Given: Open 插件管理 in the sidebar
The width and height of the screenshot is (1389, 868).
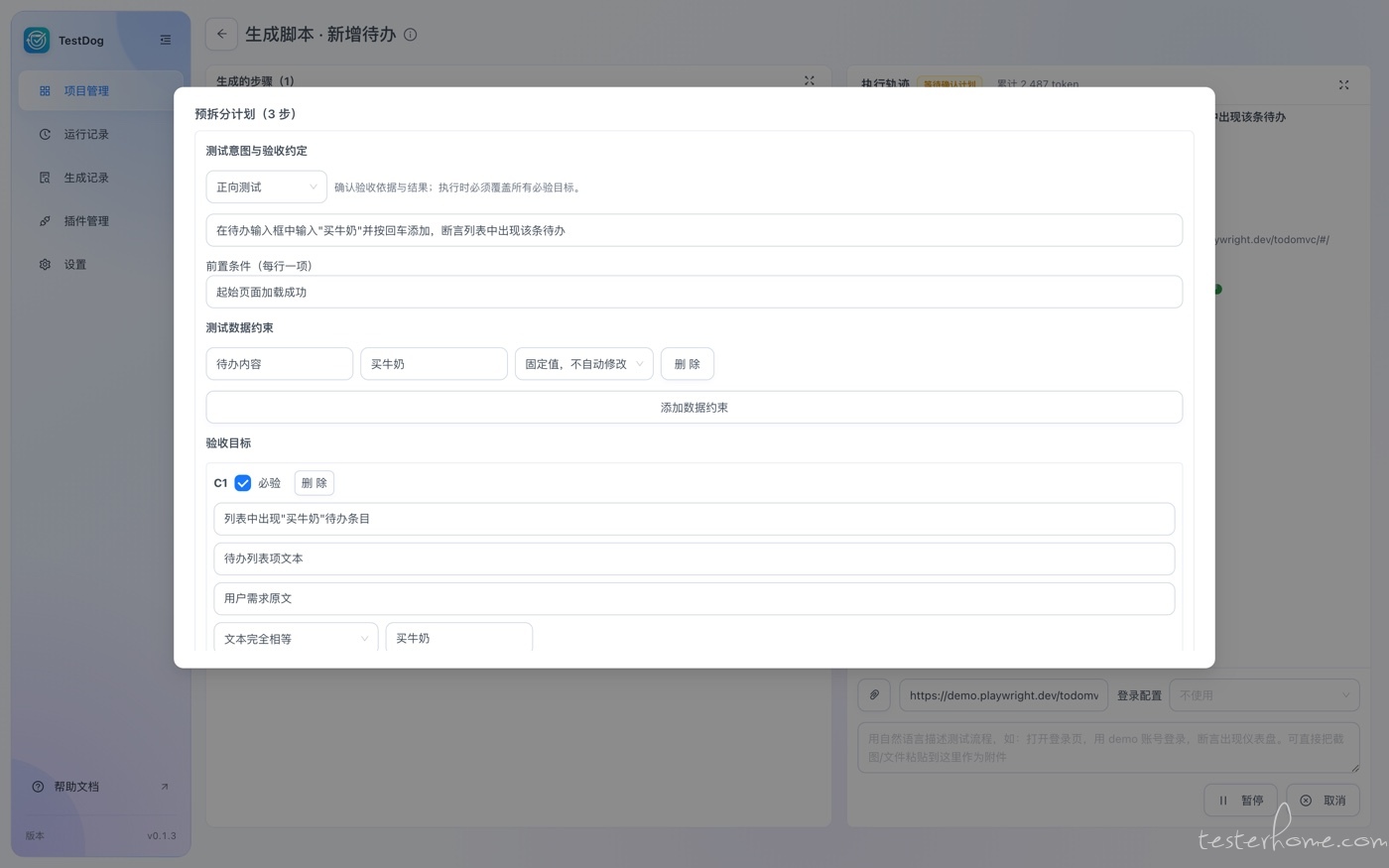Looking at the screenshot, I should click(101, 221).
